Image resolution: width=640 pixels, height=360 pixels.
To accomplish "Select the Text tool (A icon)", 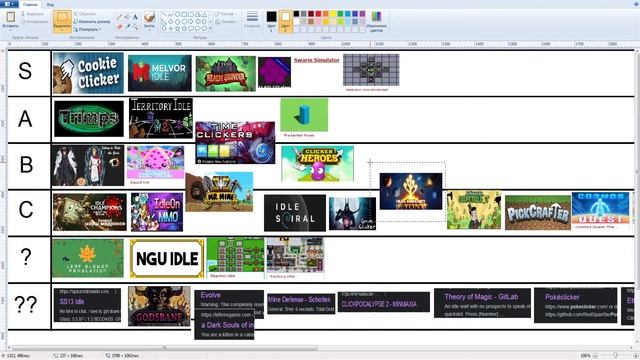I will (135, 17).
